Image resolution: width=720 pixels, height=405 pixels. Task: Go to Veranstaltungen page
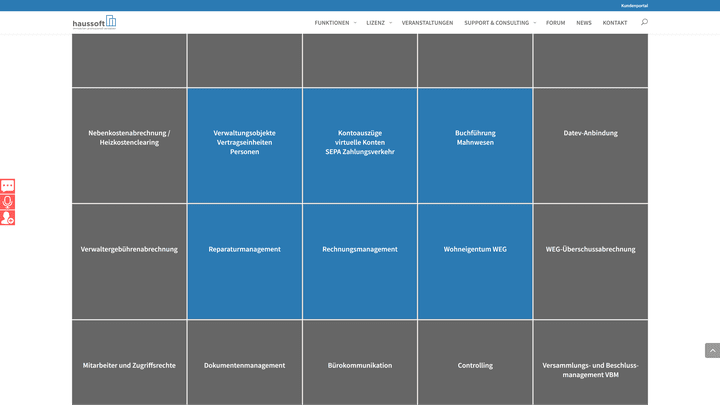(x=427, y=22)
